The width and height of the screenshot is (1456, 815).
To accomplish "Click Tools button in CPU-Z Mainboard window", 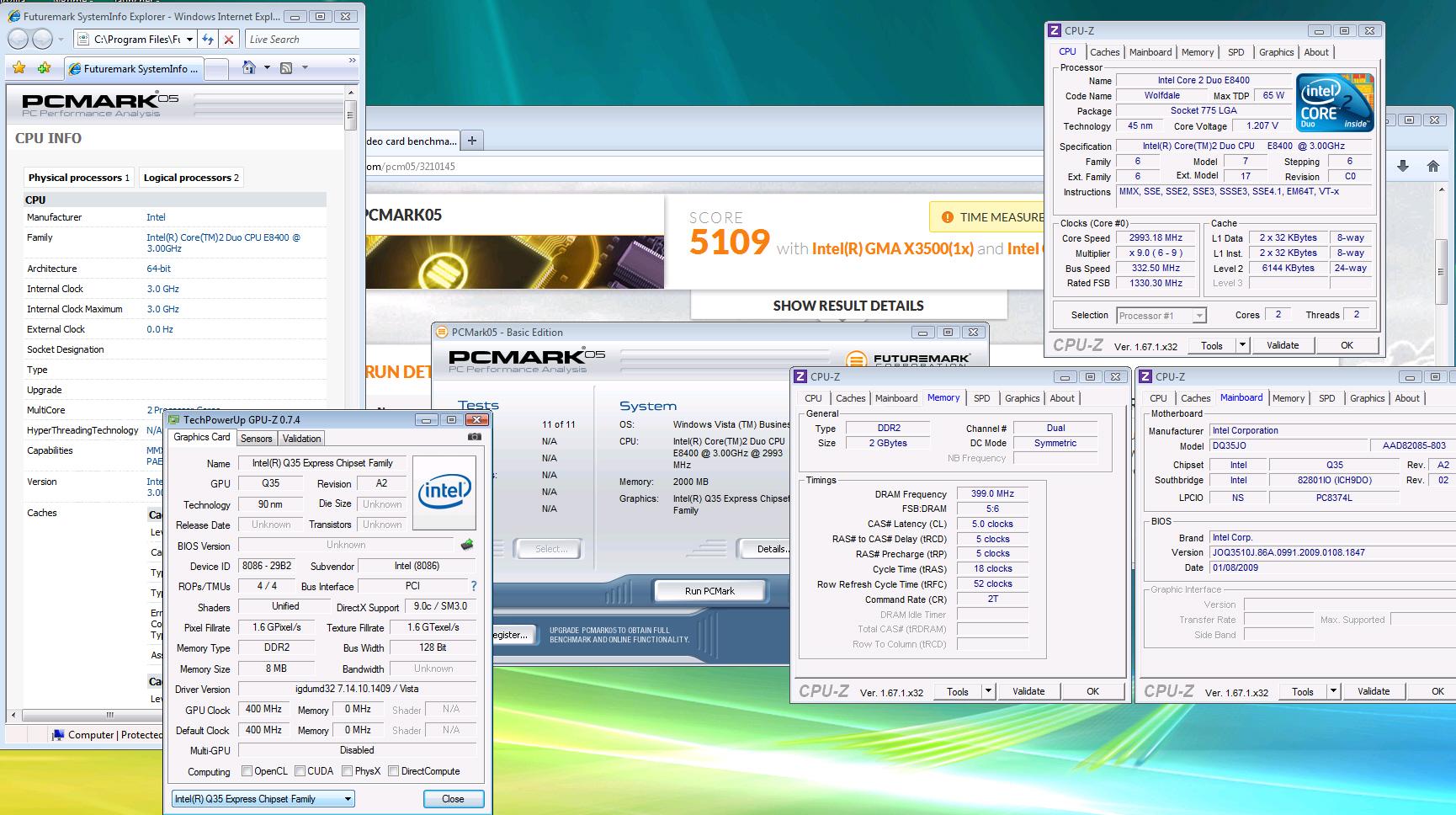I will tap(1302, 691).
